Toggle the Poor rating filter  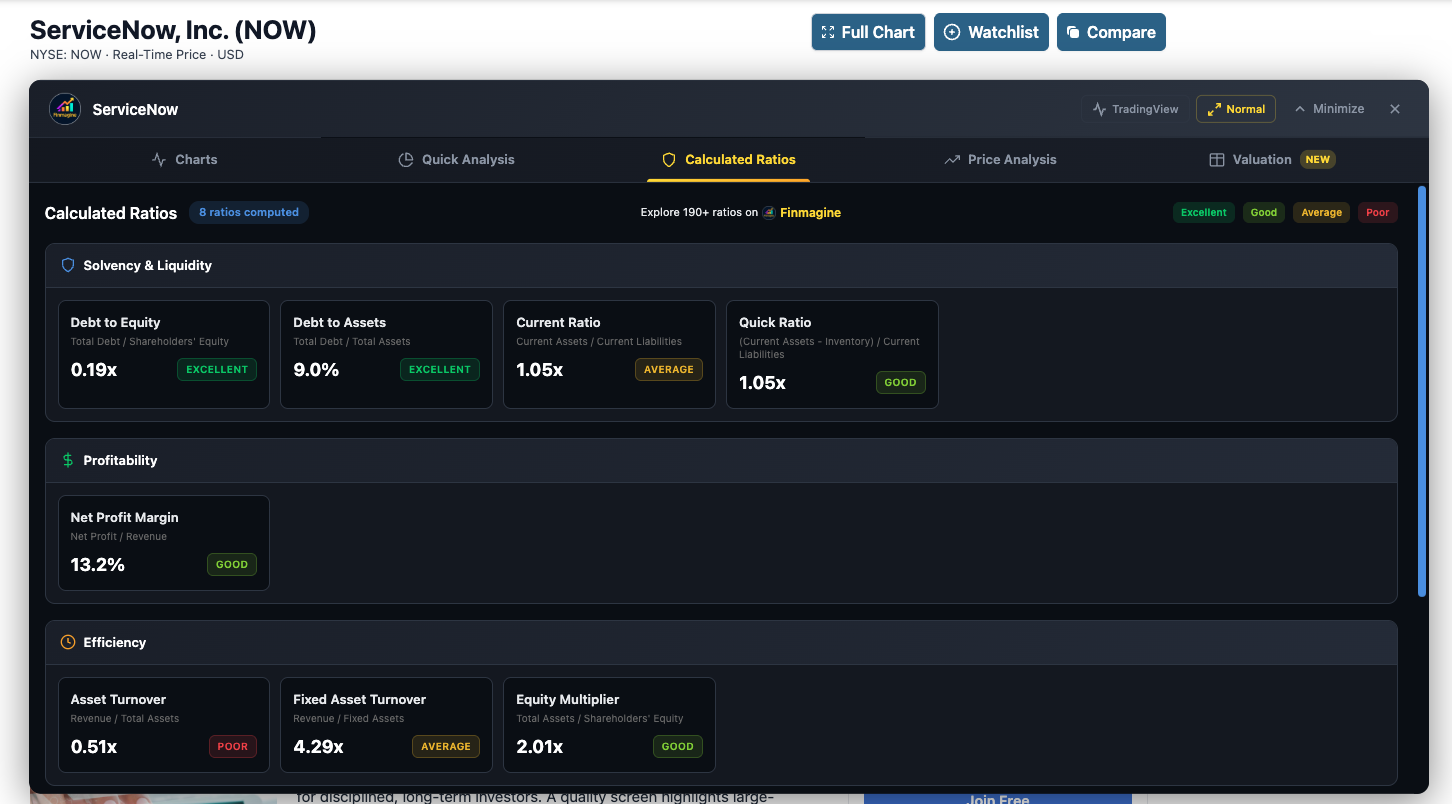click(1377, 212)
